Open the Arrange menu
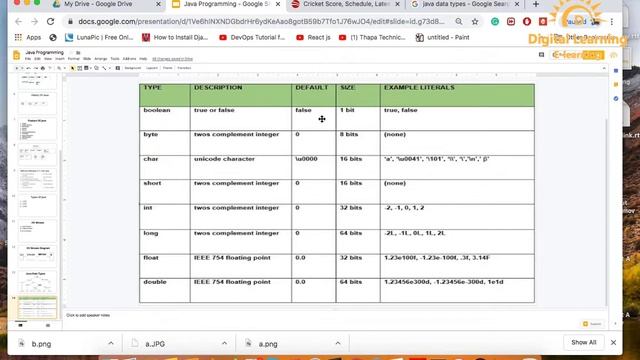Image resolution: width=640 pixels, height=360 pixels. coord(101,59)
